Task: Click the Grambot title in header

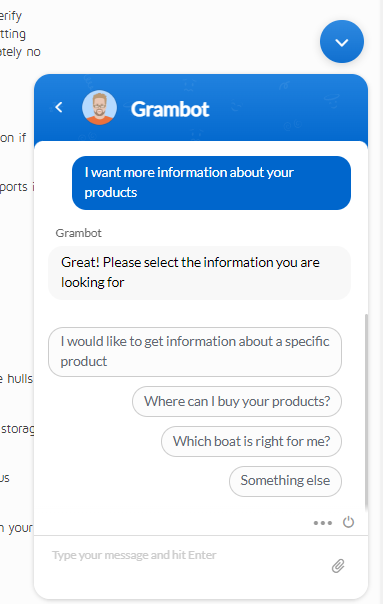Action: [170, 109]
